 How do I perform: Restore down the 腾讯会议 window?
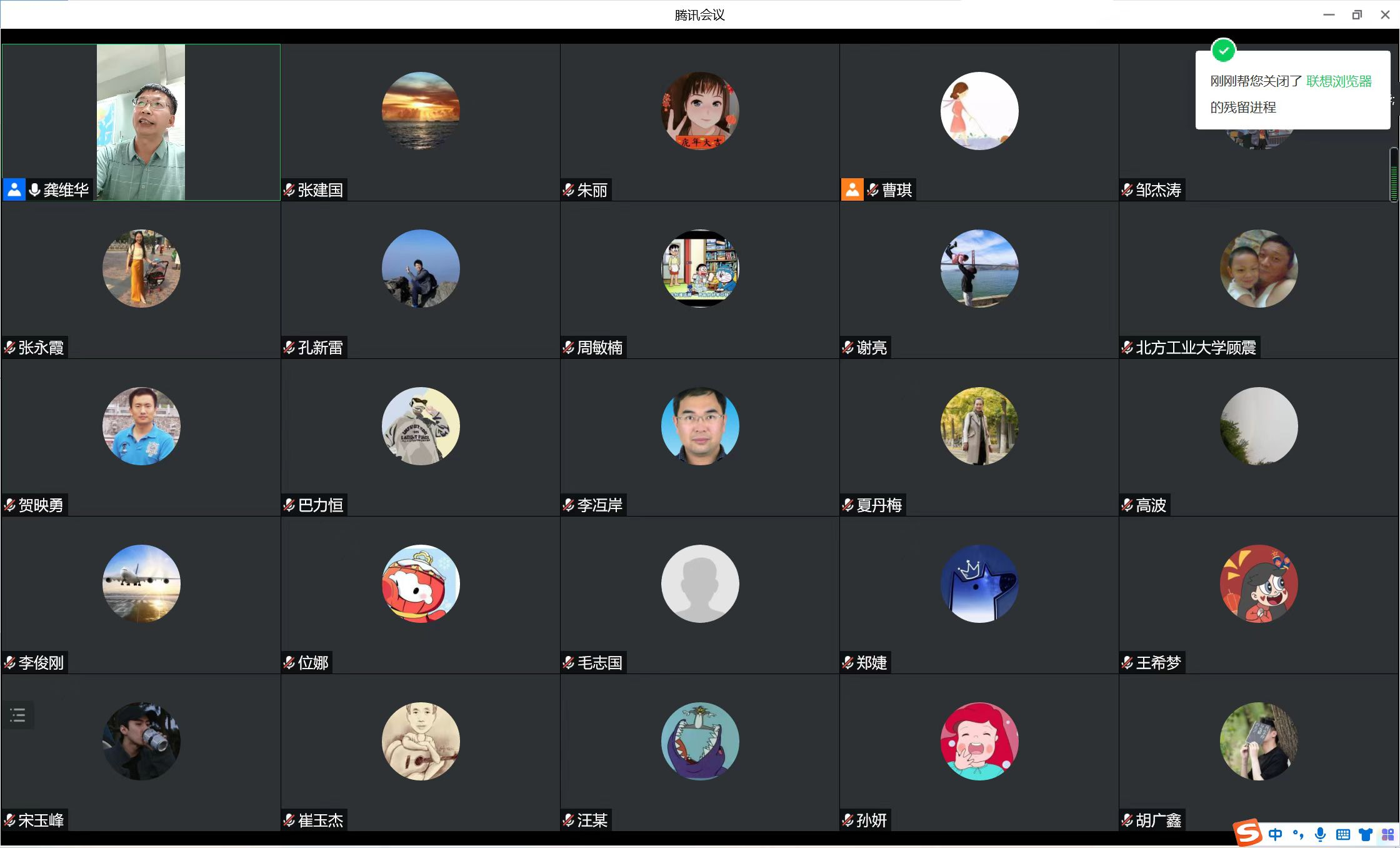click(x=1357, y=15)
